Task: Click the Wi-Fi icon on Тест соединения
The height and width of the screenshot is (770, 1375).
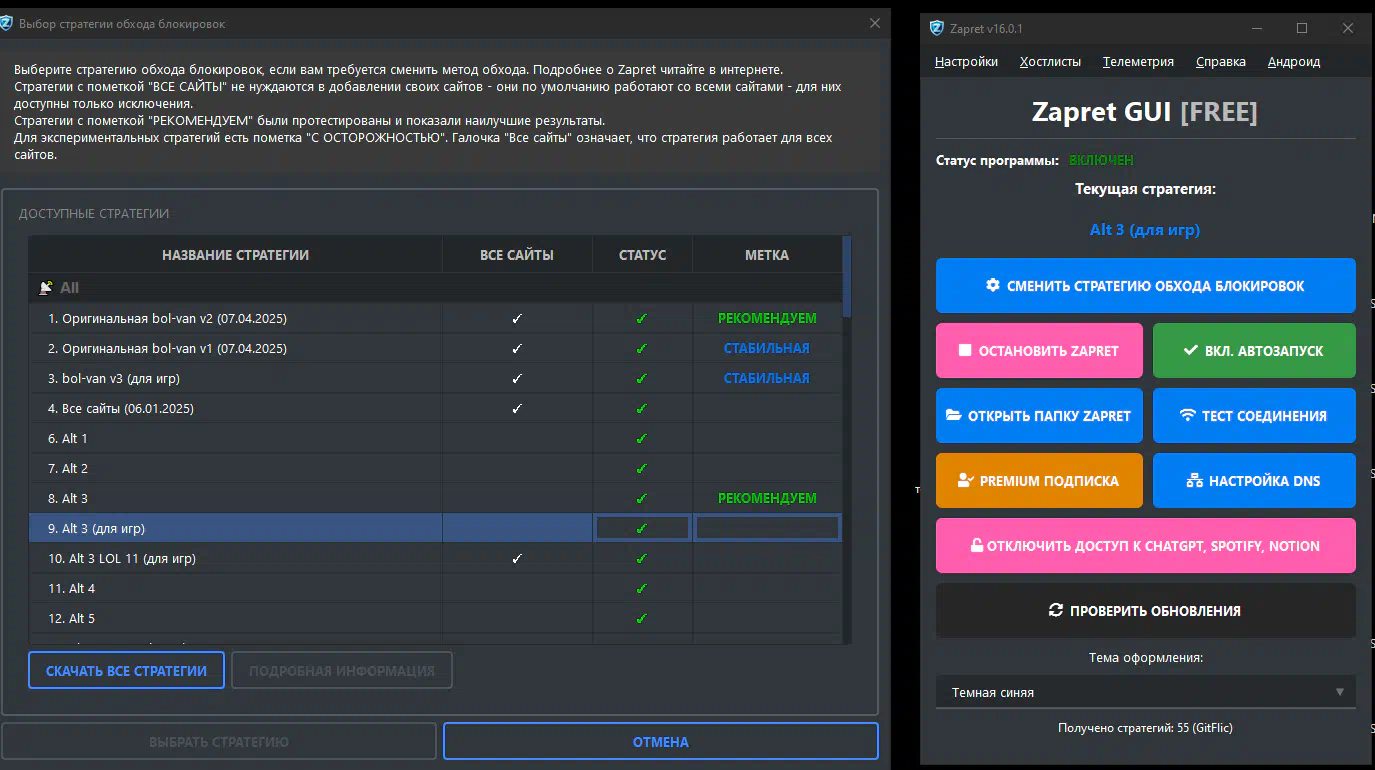Action: (1188, 415)
